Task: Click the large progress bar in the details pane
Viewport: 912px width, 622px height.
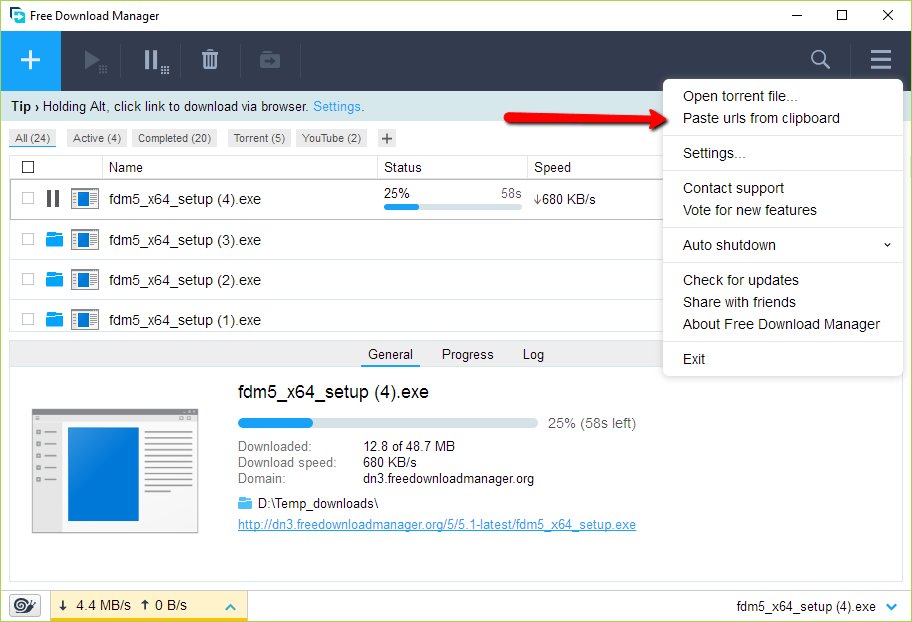Action: [387, 423]
